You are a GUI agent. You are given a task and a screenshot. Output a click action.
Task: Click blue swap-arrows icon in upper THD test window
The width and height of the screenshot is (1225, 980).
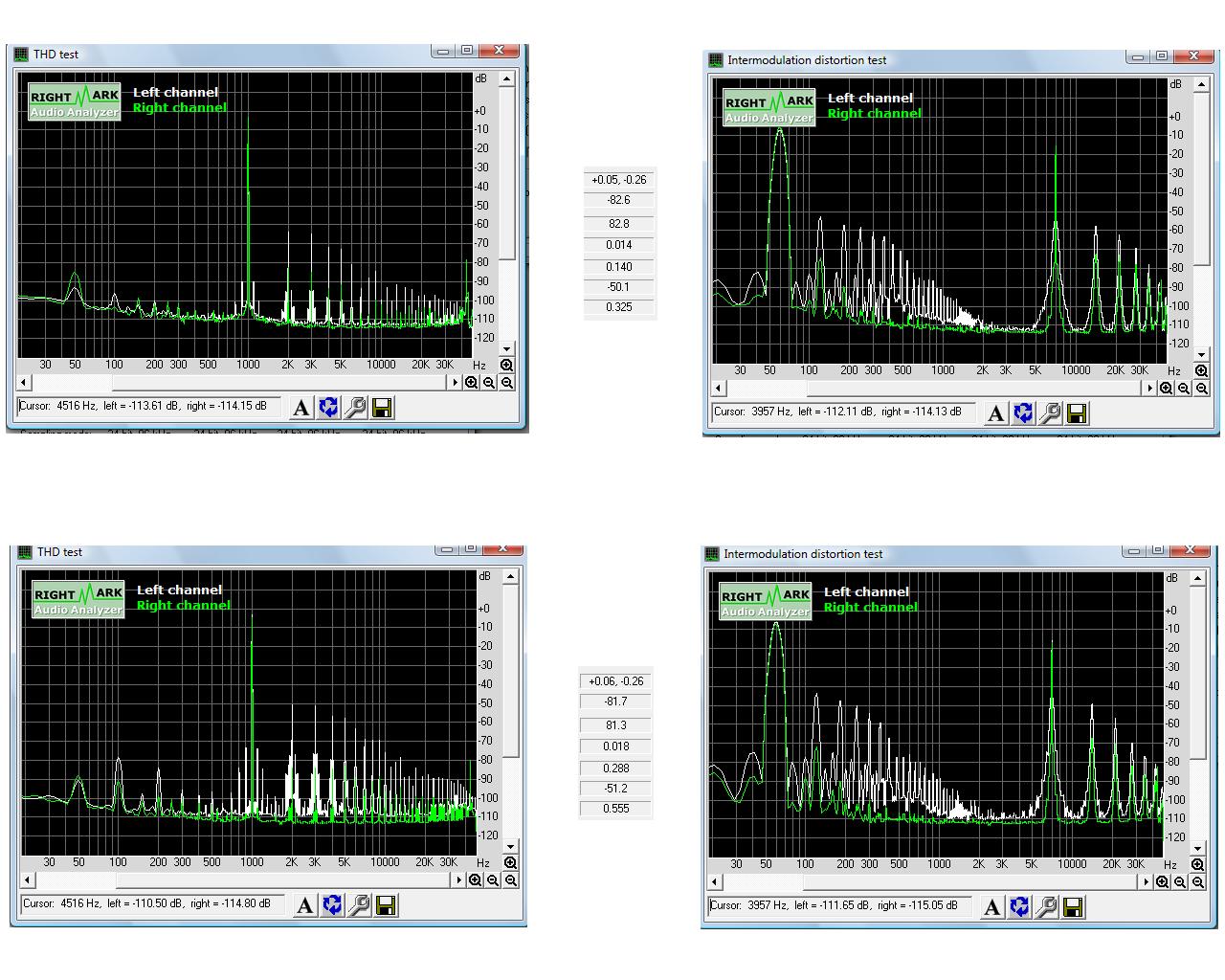pos(328,408)
